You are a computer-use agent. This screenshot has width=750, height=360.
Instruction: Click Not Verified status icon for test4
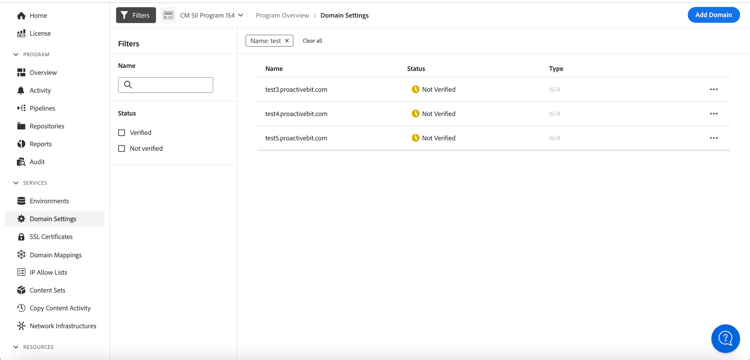[x=415, y=114]
